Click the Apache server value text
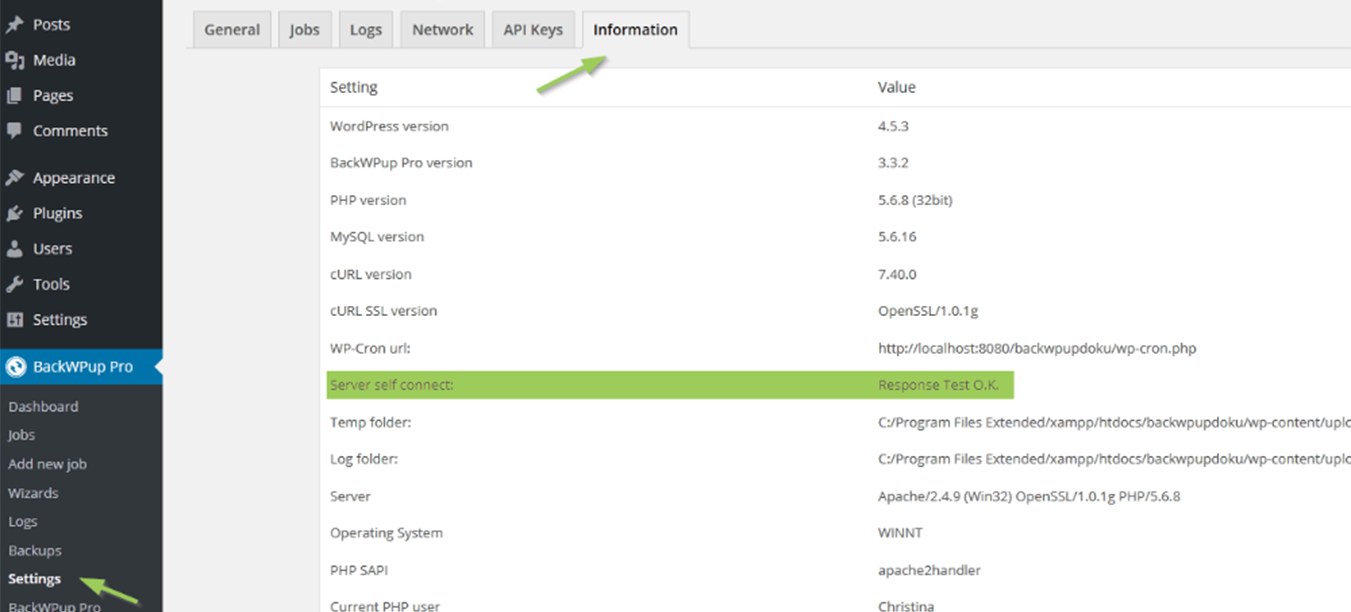Viewport: 1351px width, 612px height. click(1029, 496)
